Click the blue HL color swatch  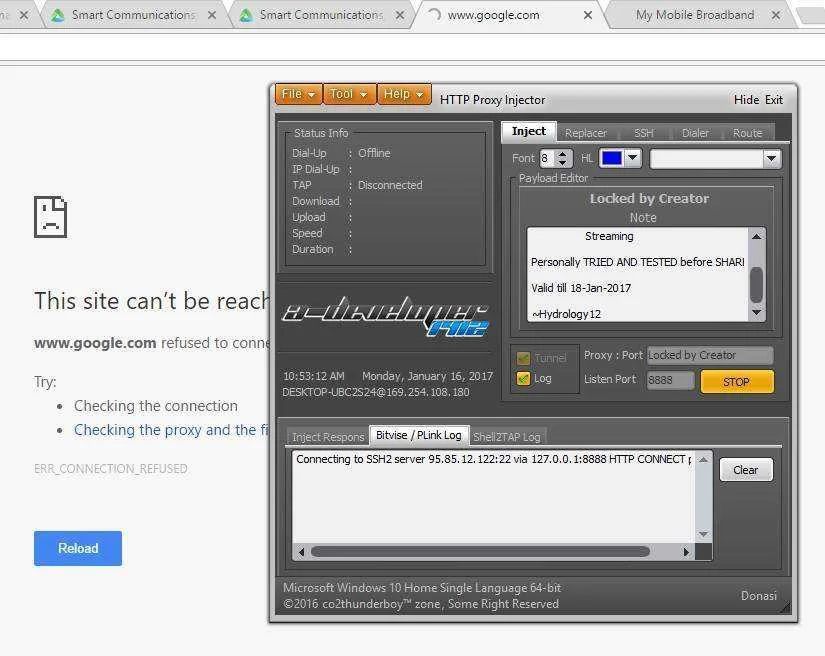pyautogui.click(x=611, y=158)
